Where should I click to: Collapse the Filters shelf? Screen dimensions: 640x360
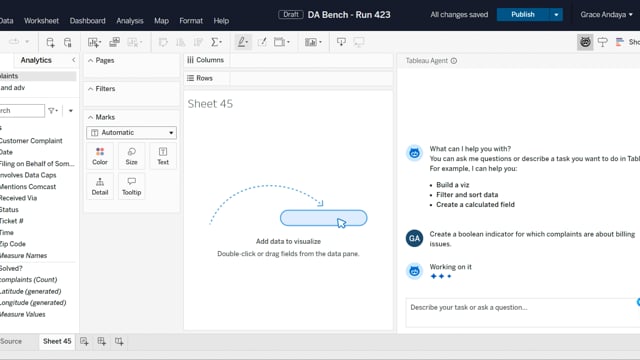pos(90,89)
